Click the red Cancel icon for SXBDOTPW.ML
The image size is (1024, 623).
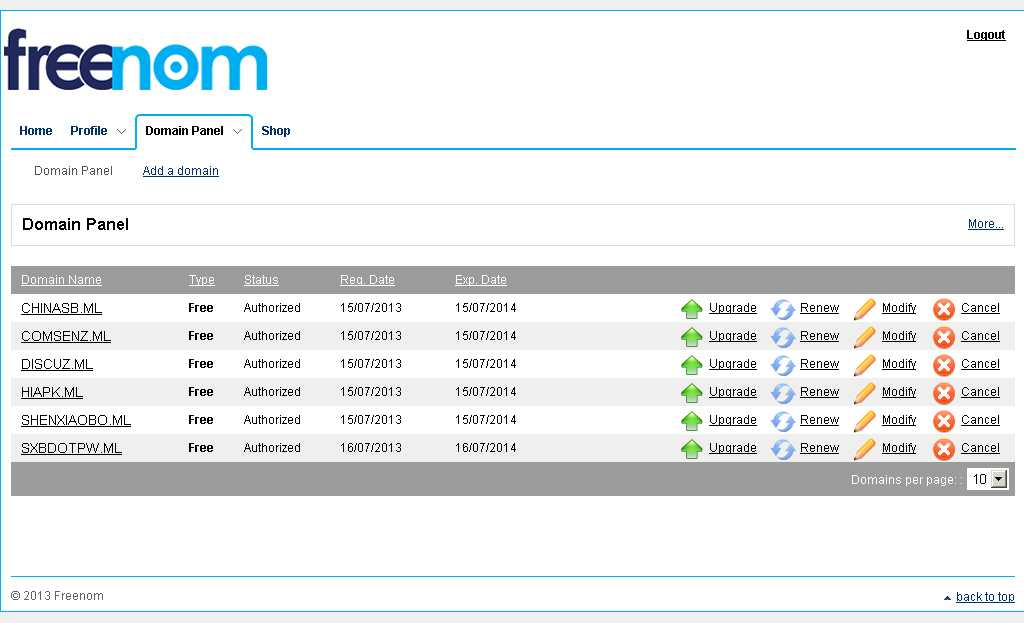tap(944, 449)
